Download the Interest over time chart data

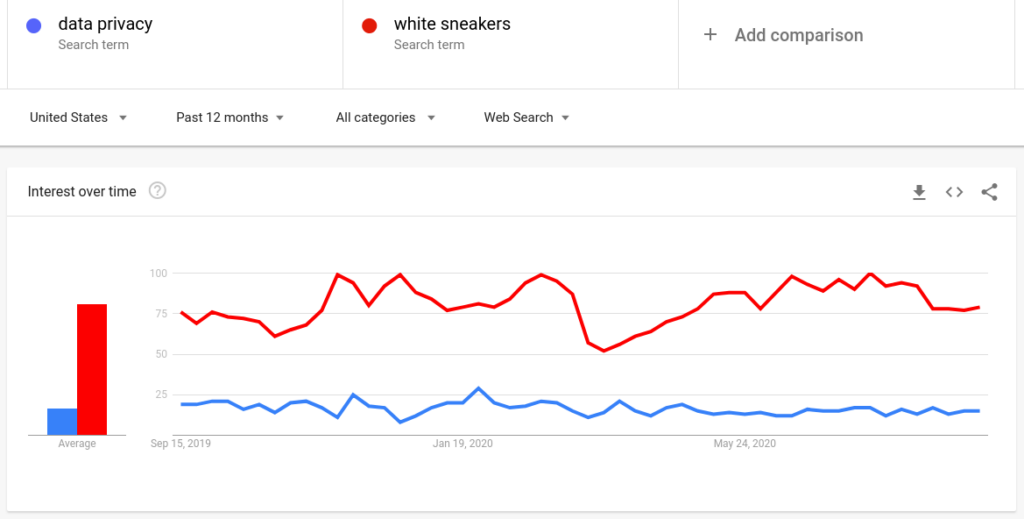(x=919, y=192)
